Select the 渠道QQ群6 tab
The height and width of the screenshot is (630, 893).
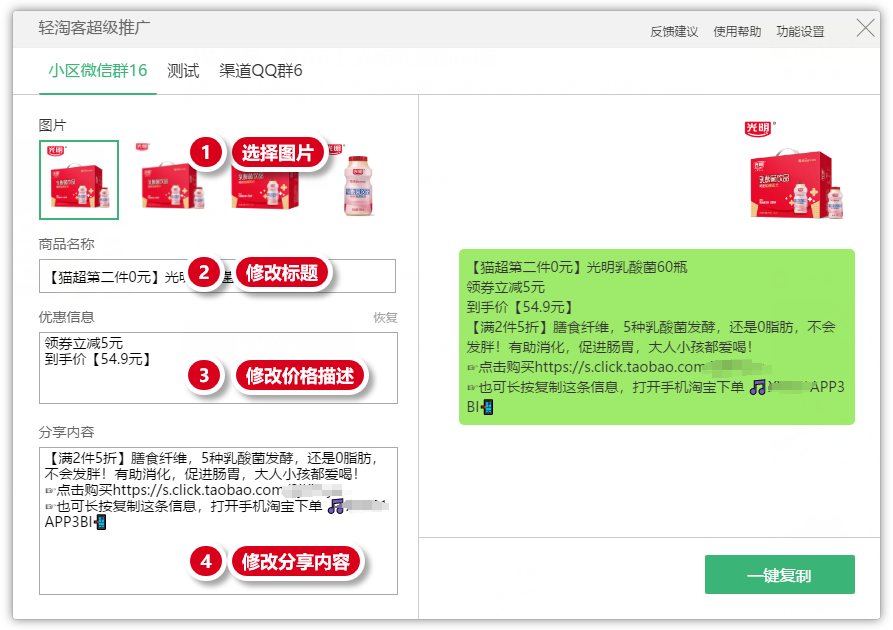pyautogui.click(x=261, y=71)
